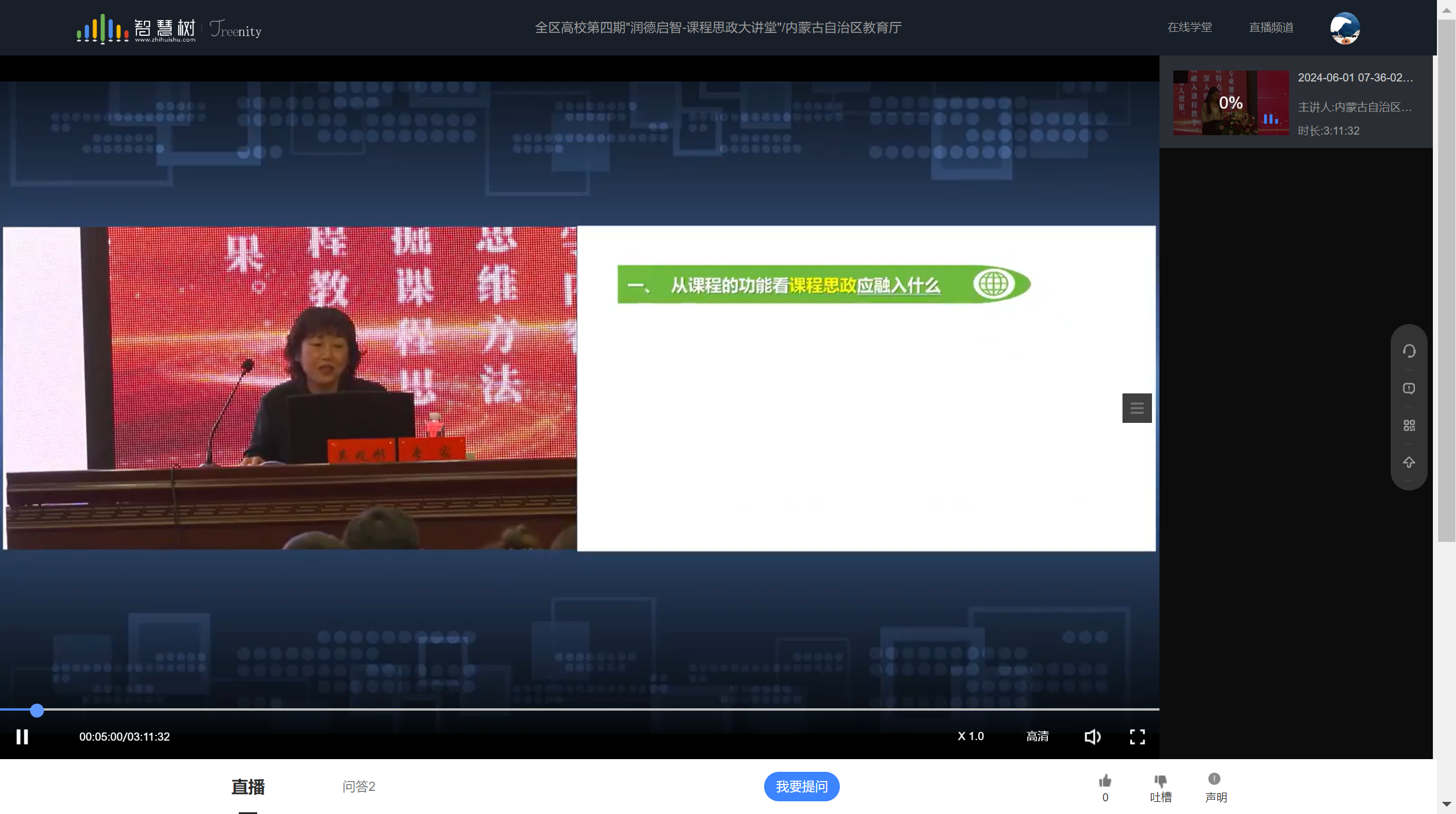The height and width of the screenshot is (814, 1456).
Task: Open the 声明 statement icon
Action: pyautogui.click(x=1214, y=779)
